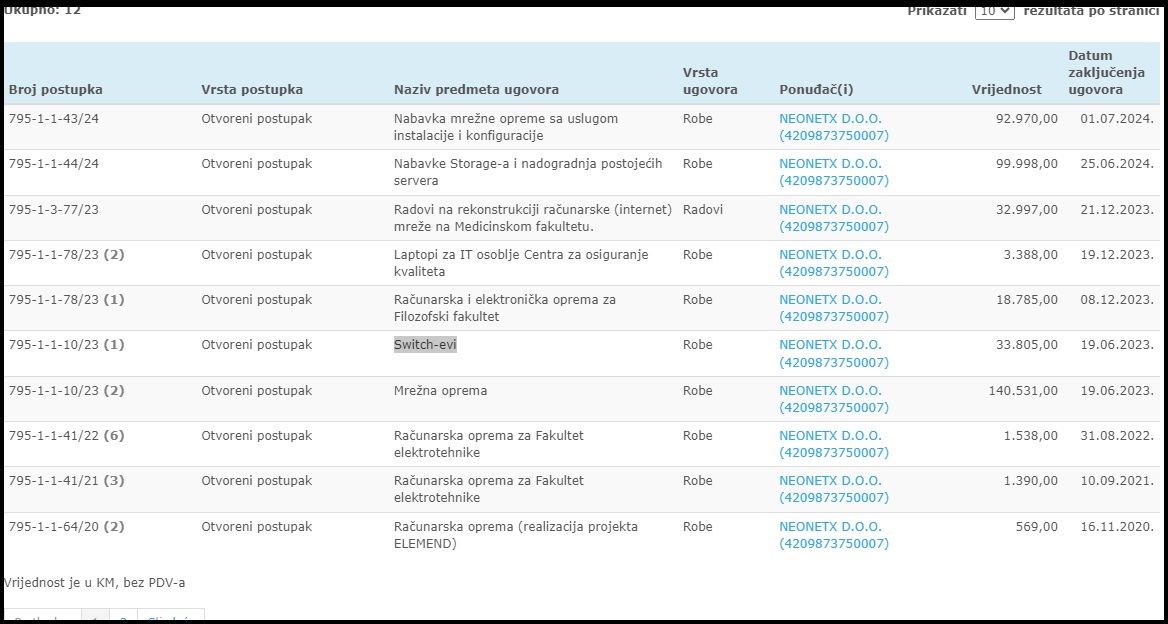The height and width of the screenshot is (624, 1168).
Task: Click the 'Vrsta postupka' column header
Action: (252, 90)
